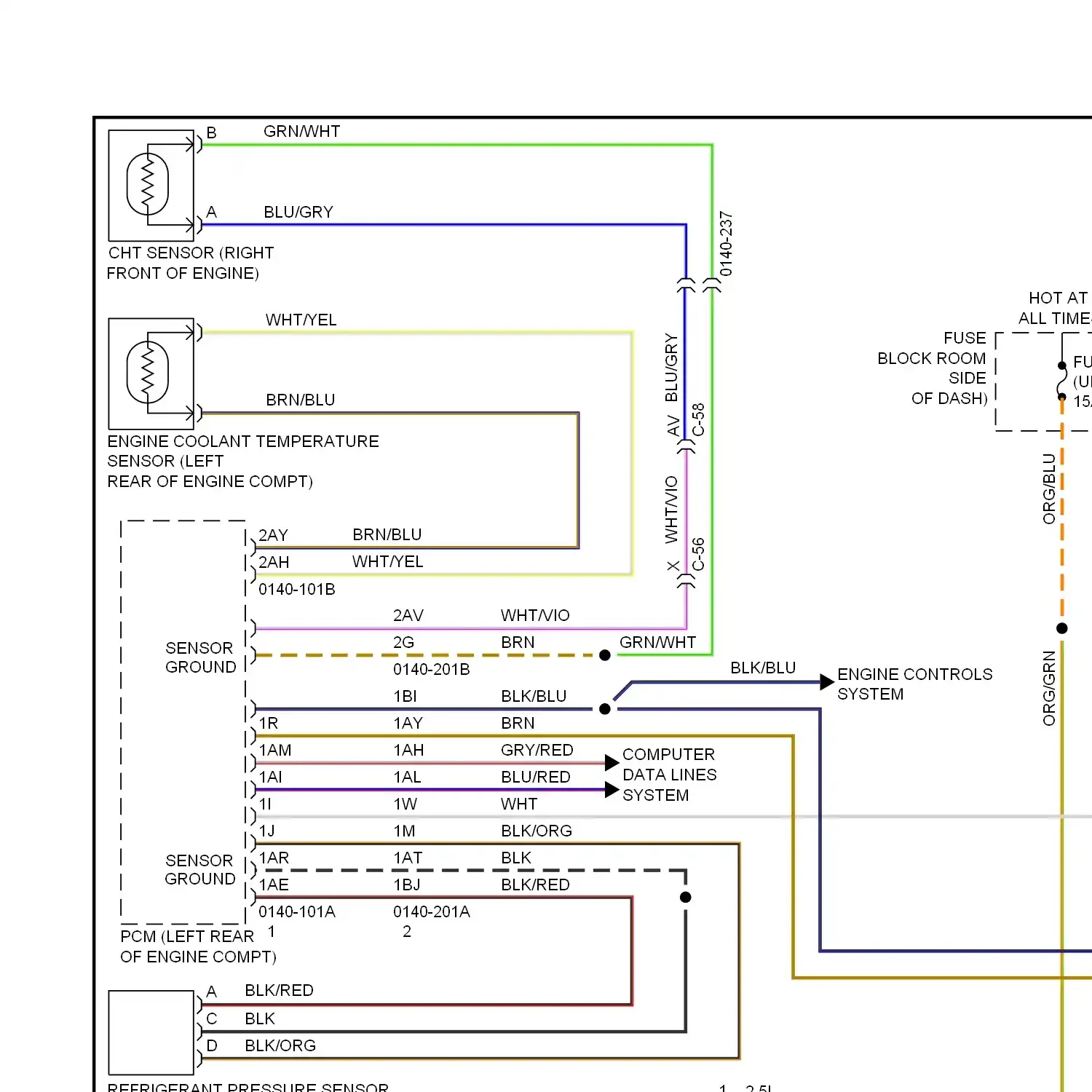The width and height of the screenshot is (1092, 1092).
Task: Click the 1AL pin label
Action: [x=408, y=778]
